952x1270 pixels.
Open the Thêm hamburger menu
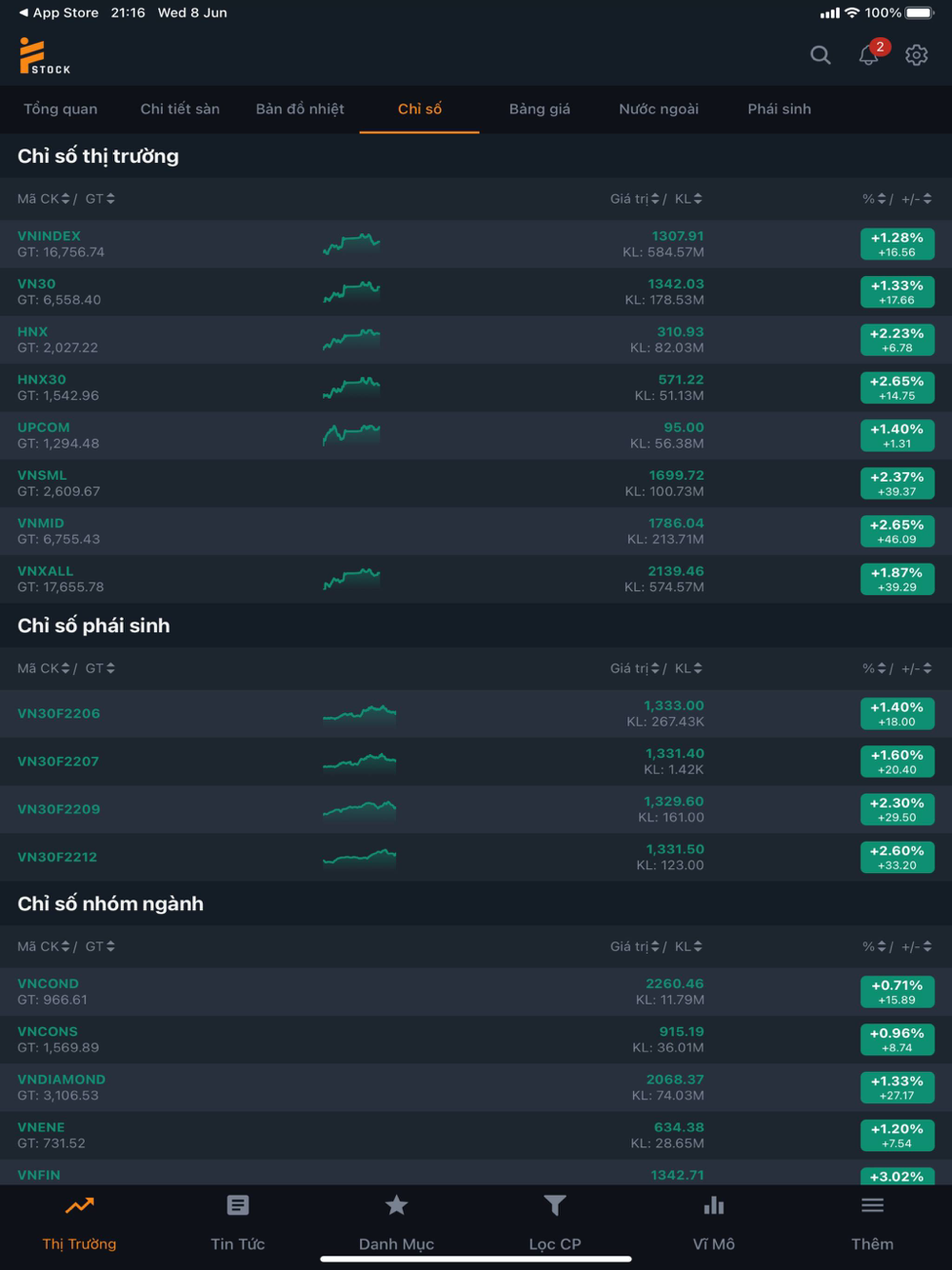872,1206
